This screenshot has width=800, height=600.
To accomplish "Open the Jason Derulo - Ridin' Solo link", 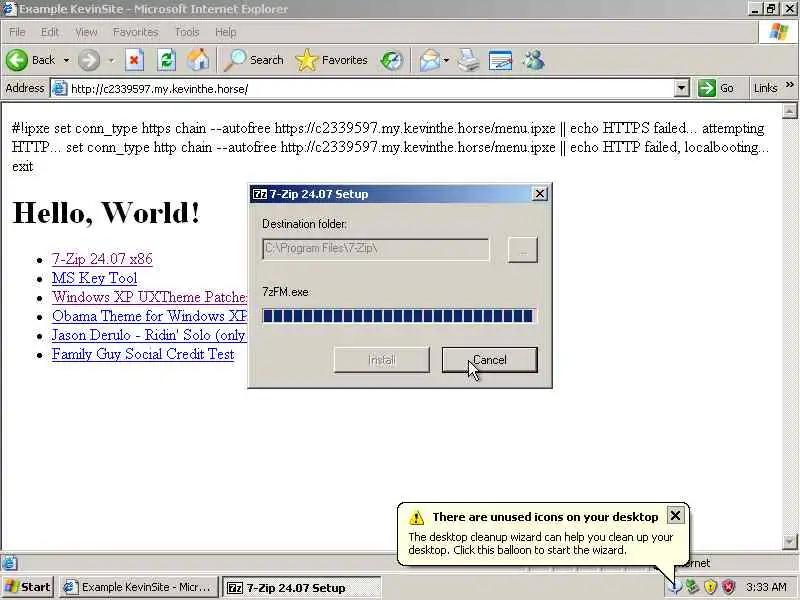I will click(149, 335).
